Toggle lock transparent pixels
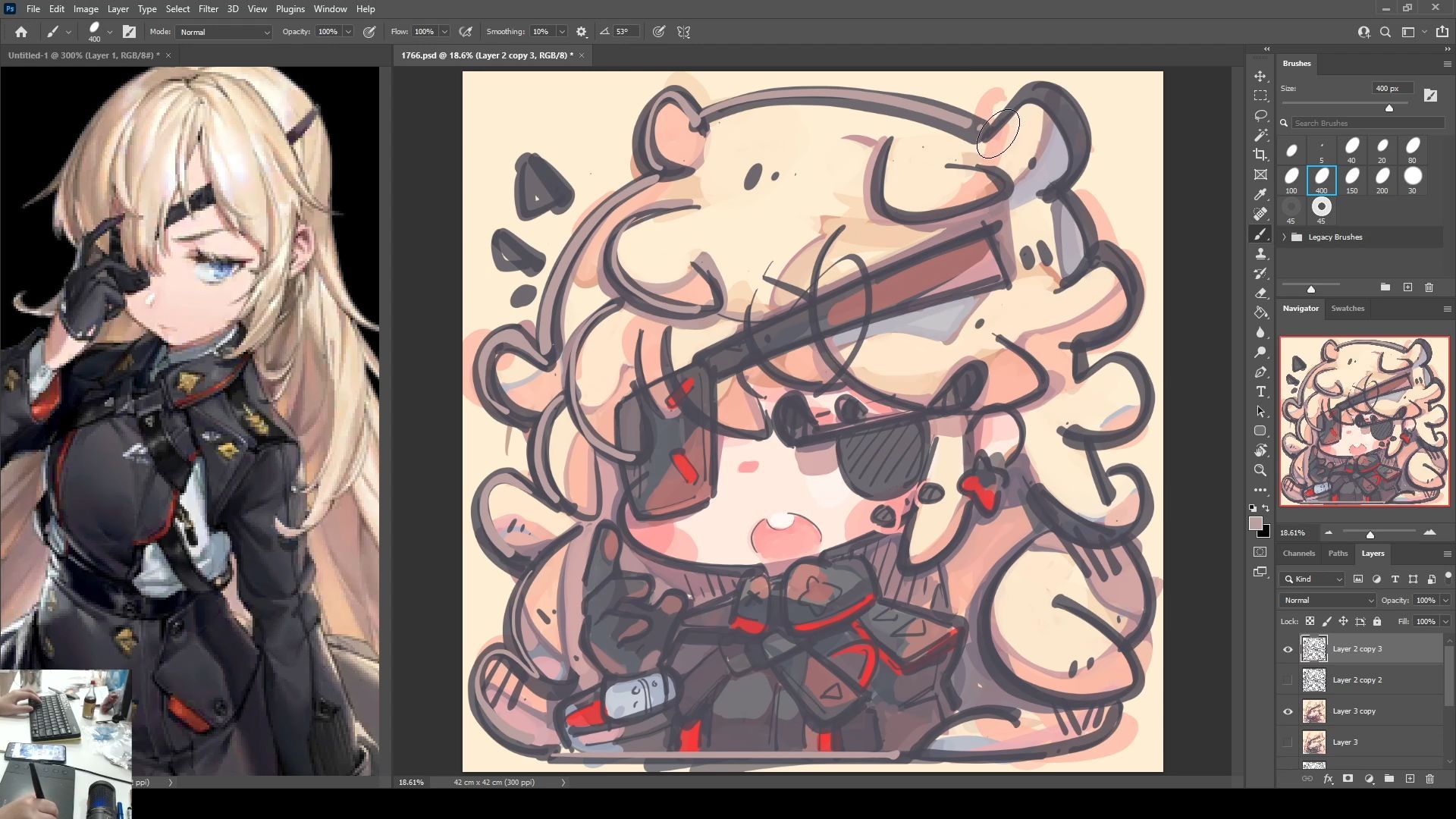The height and width of the screenshot is (819, 1456). pyautogui.click(x=1310, y=621)
